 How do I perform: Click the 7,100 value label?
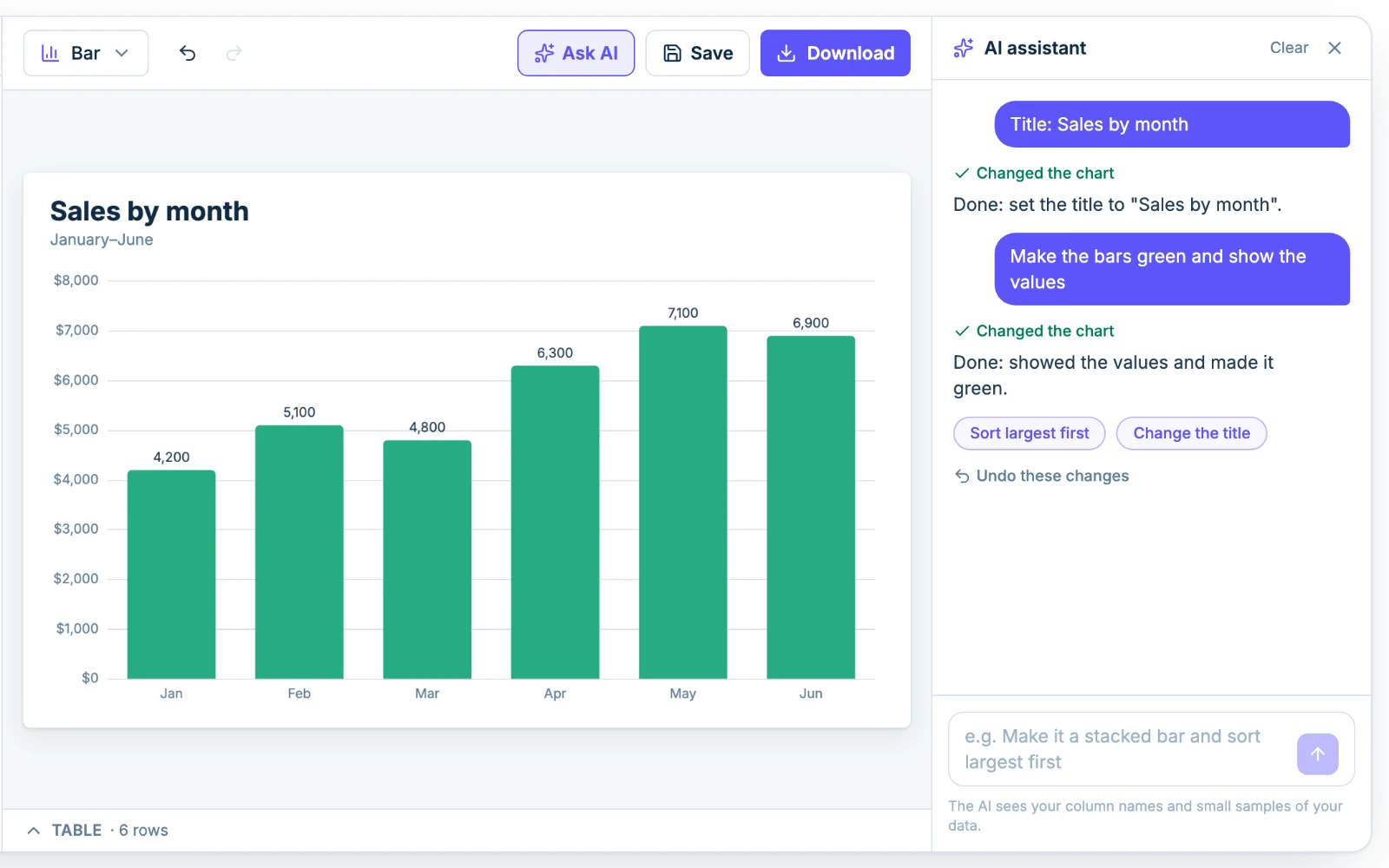(683, 313)
